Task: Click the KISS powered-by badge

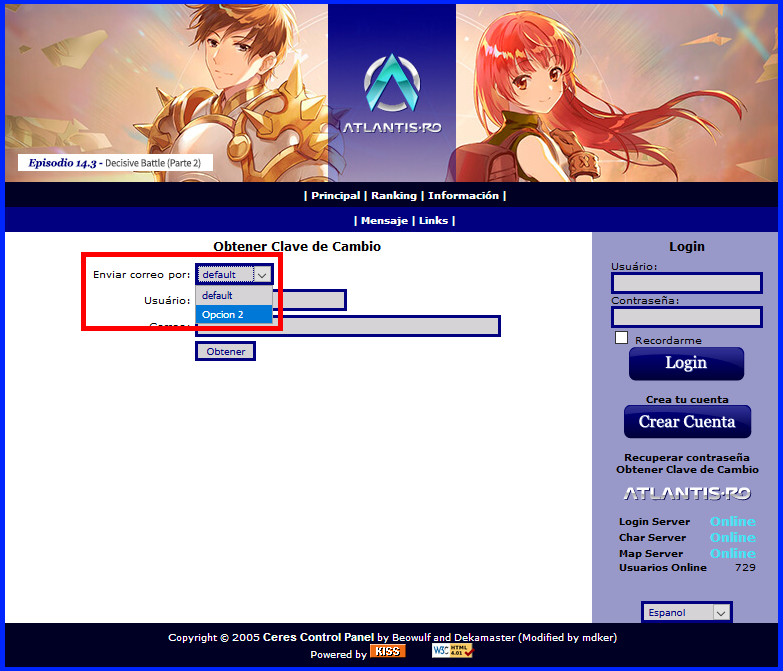Action: click(388, 652)
